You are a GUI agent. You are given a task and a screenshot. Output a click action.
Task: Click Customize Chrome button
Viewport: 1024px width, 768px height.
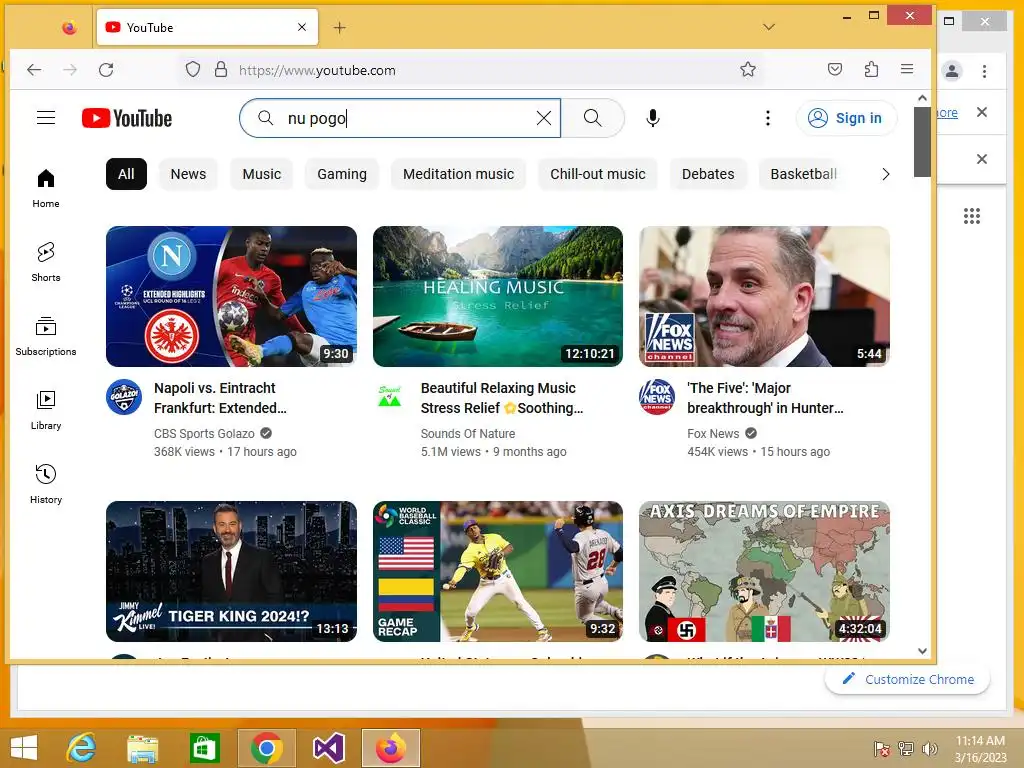(x=908, y=679)
